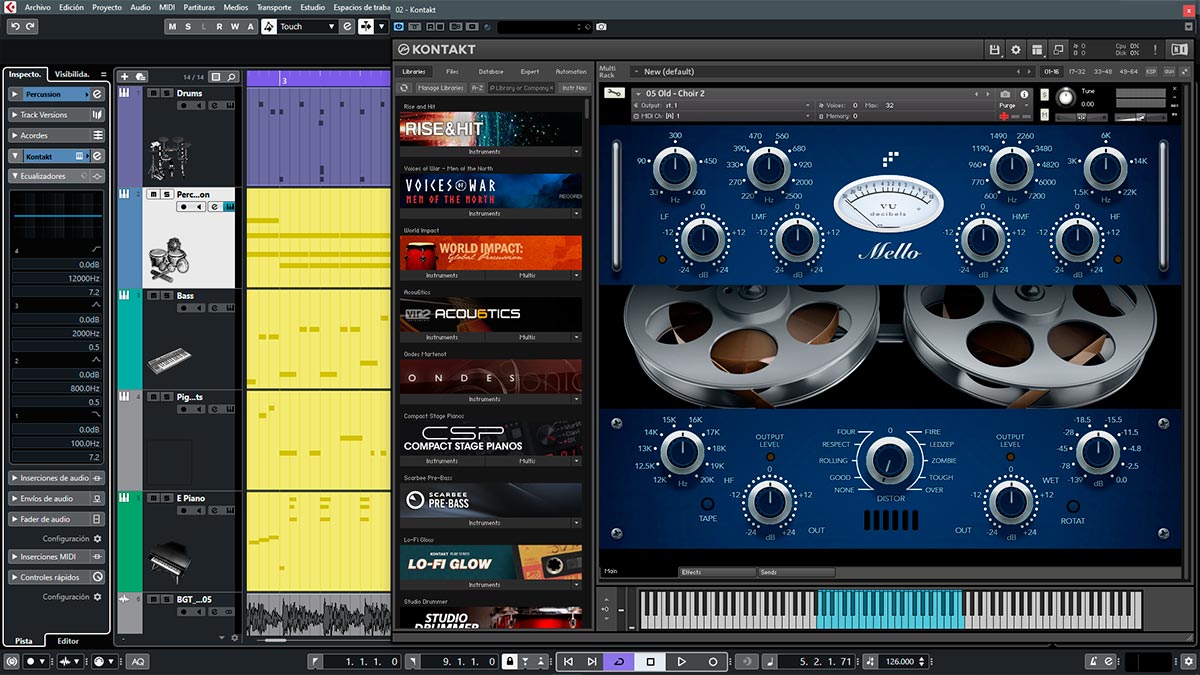1200x675 pixels.
Task: Open the Purge dropdown menu
Action: click(1011, 105)
